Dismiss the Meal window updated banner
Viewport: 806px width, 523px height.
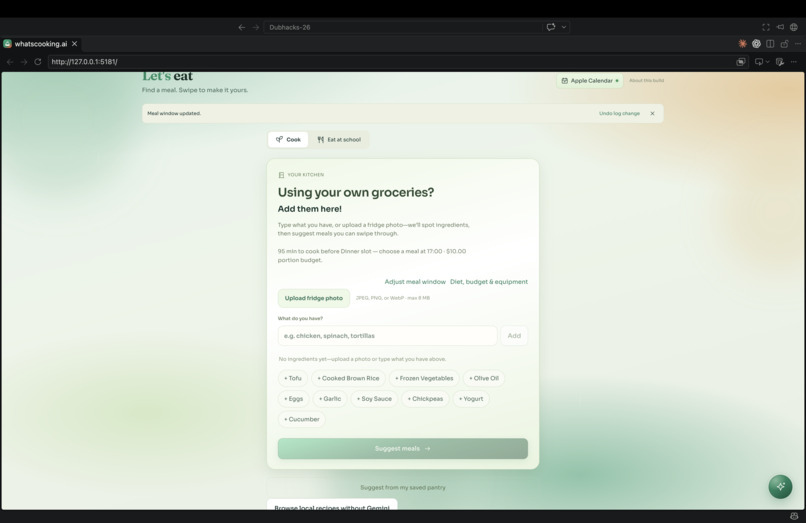click(652, 113)
